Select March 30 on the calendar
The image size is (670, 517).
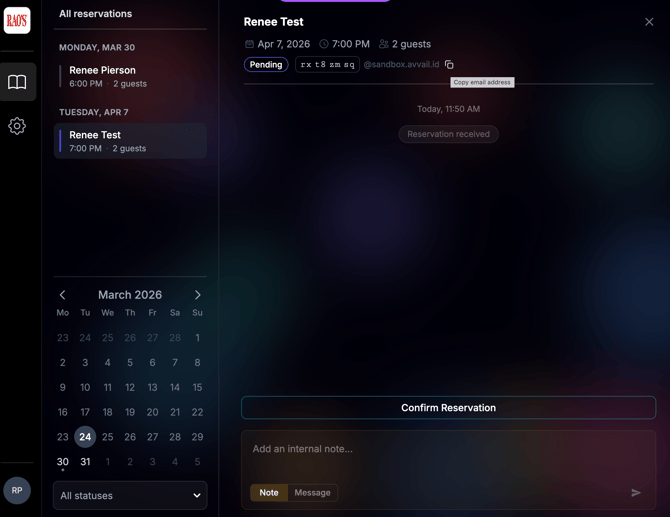(x=63, y=461)
